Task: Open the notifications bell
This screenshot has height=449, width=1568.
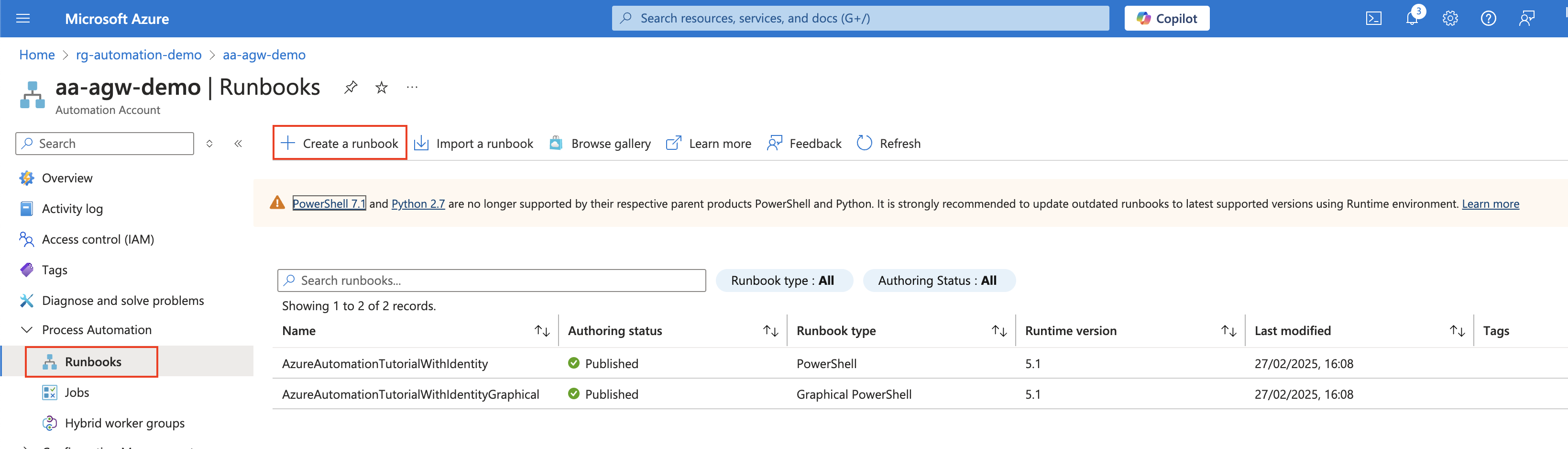Action: pos(1412,18)
